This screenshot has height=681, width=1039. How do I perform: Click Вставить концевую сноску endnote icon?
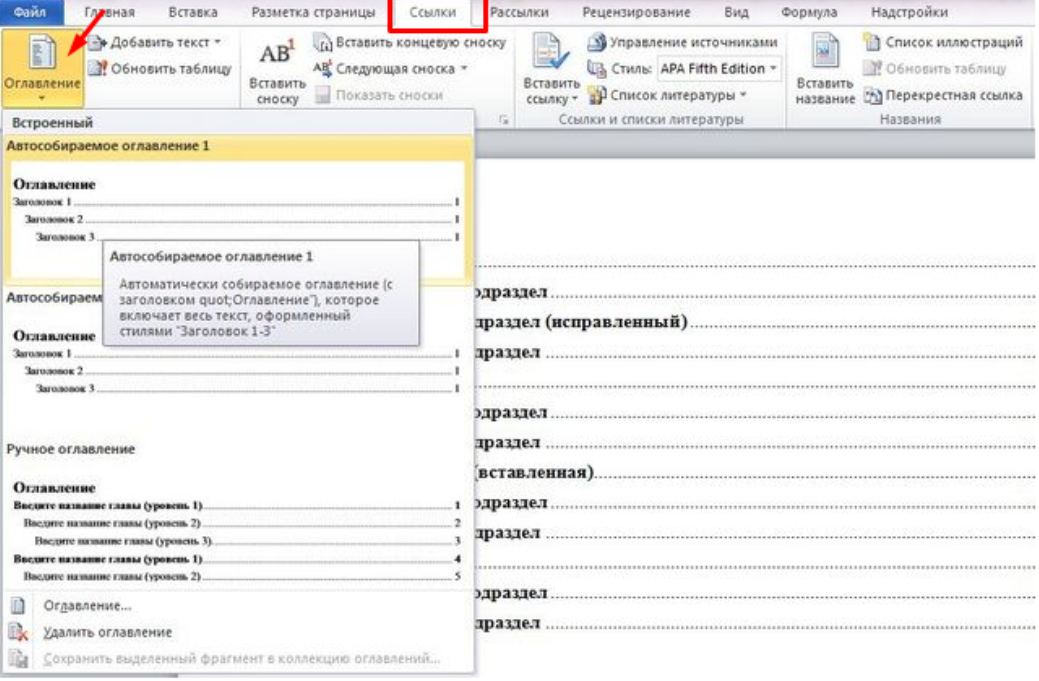tap(323, 43)
